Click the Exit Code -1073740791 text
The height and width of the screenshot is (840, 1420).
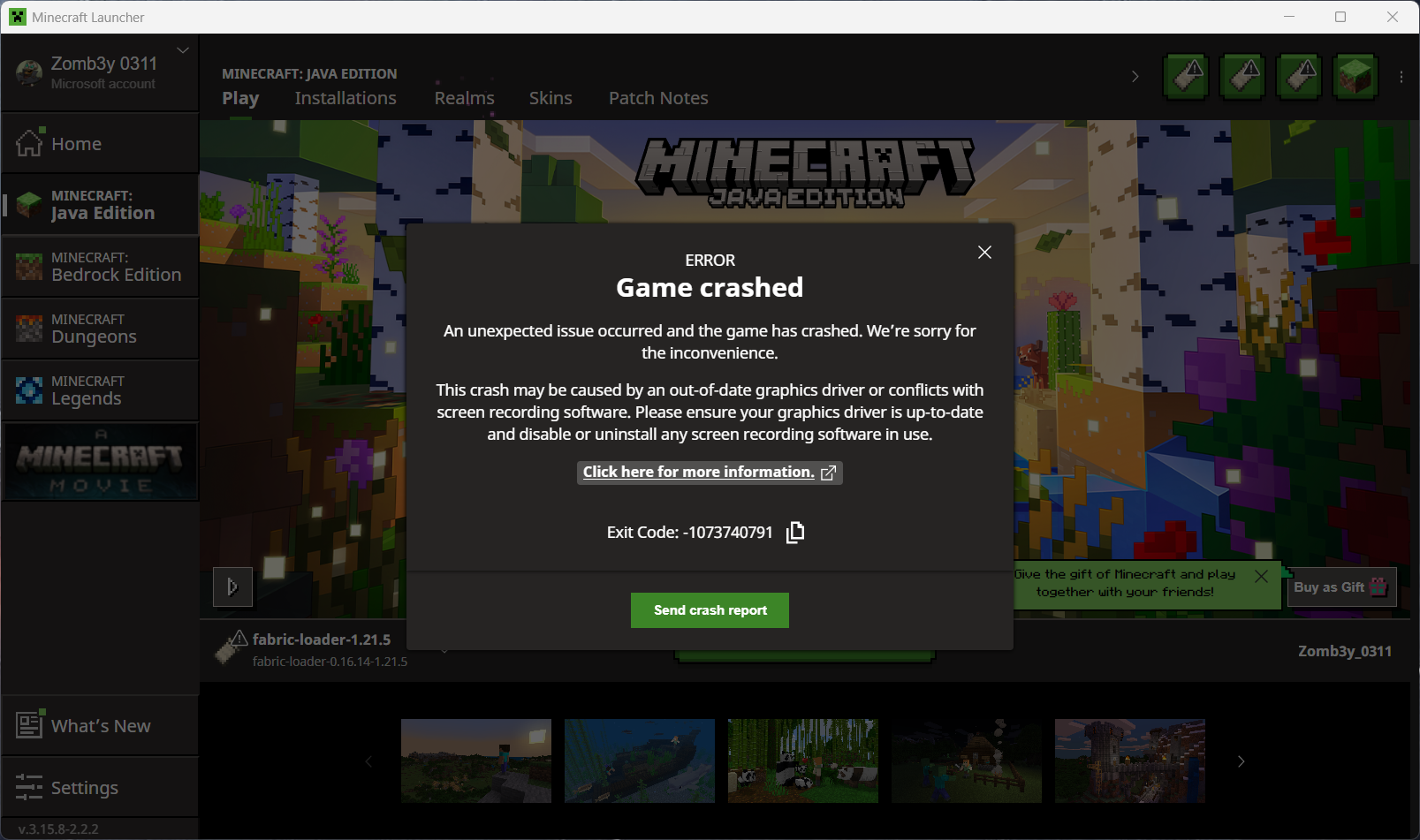tap(690, 533)
